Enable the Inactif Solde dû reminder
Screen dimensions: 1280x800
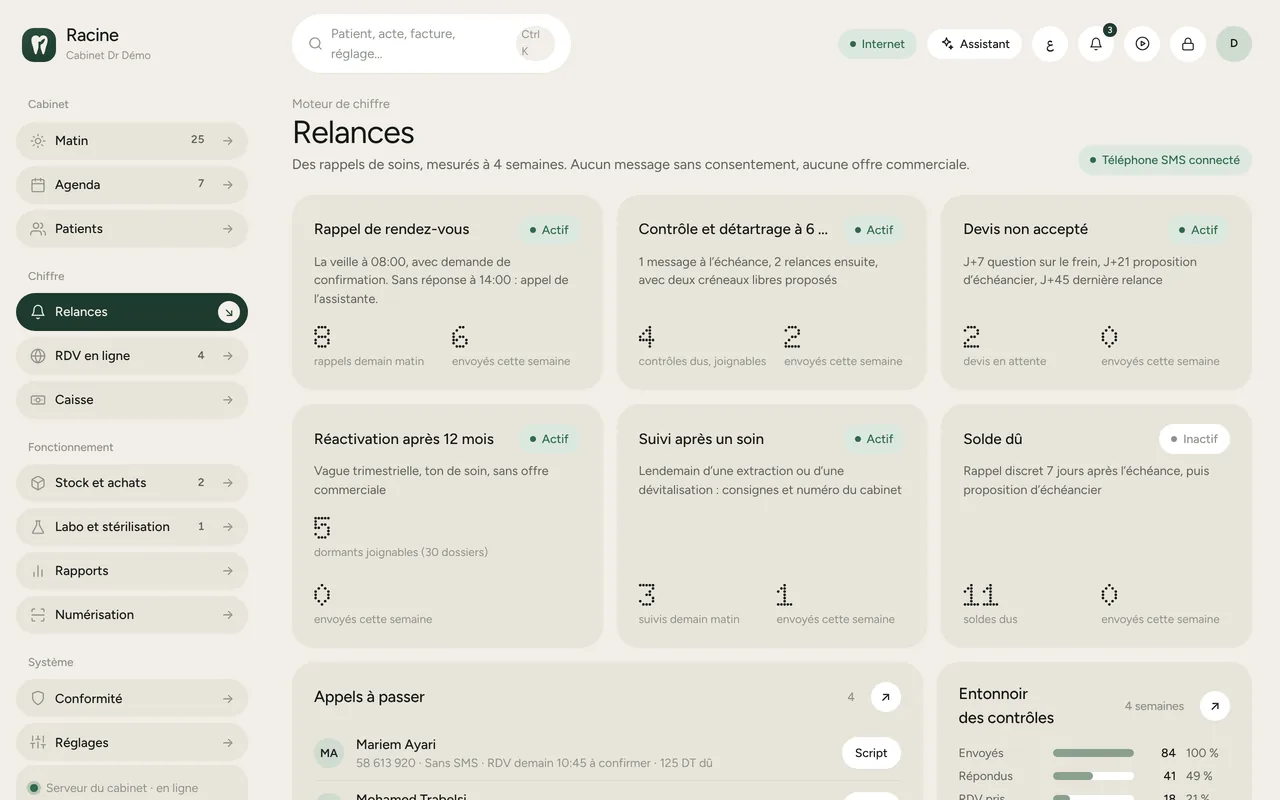pyautogui.click(x=1194, y=439)
